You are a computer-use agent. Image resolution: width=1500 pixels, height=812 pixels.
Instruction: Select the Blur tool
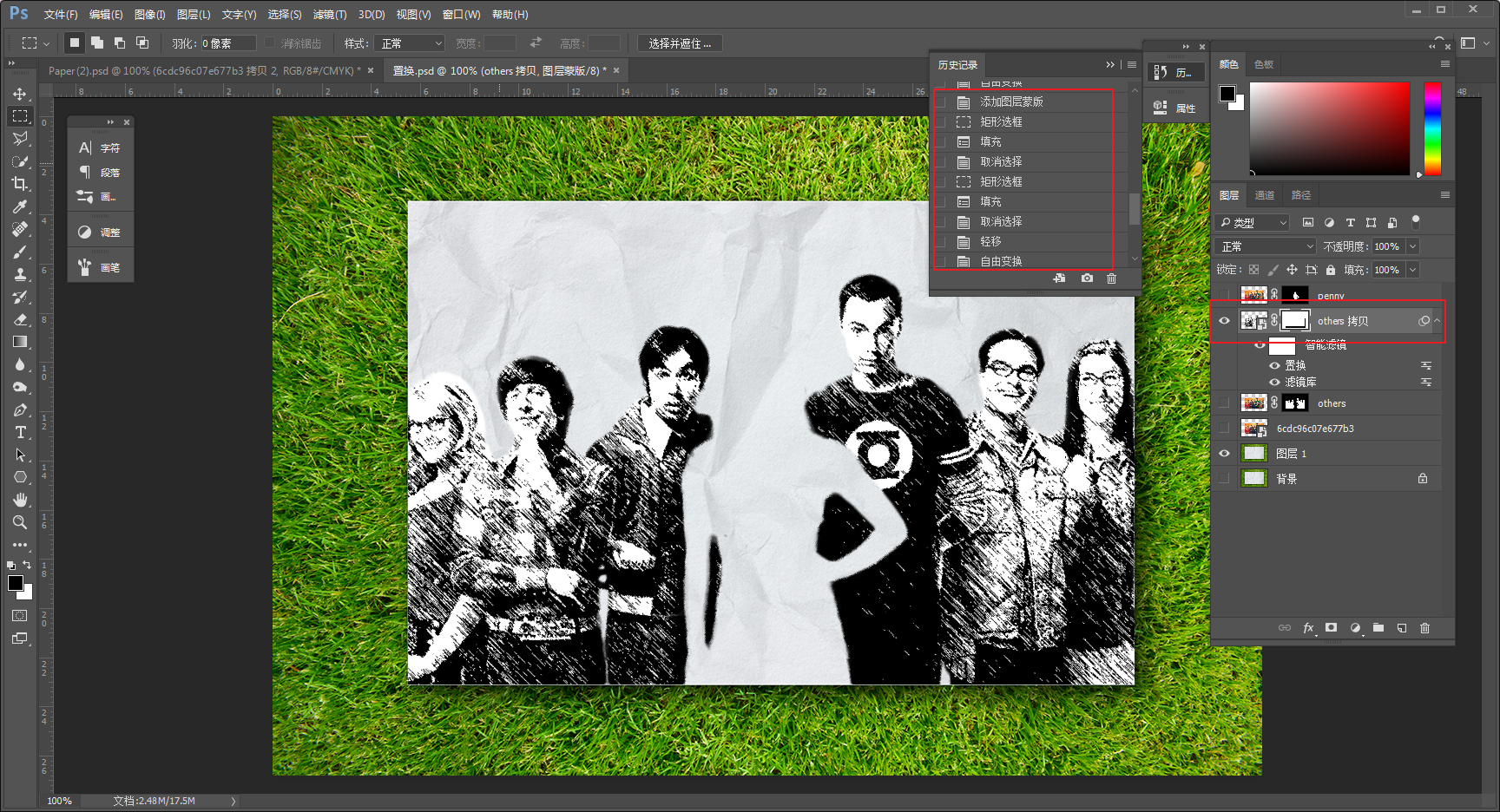(x=19, y=364)
